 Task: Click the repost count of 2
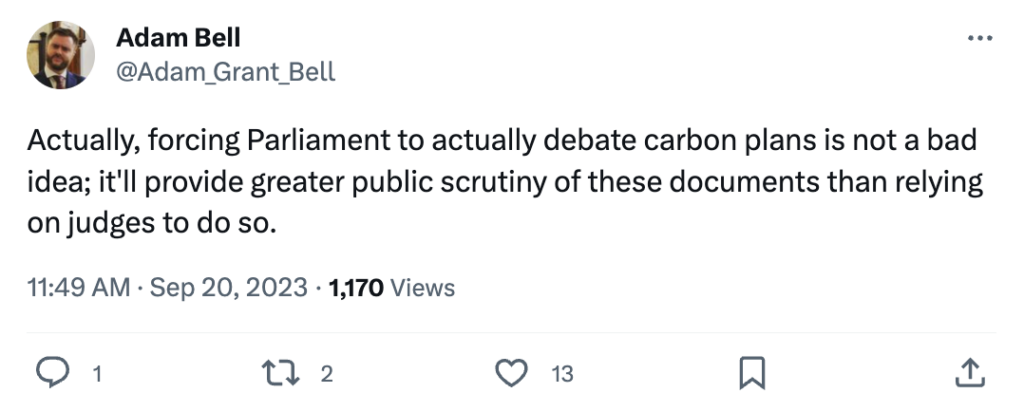pyautogui.click(x=326, y=374)
